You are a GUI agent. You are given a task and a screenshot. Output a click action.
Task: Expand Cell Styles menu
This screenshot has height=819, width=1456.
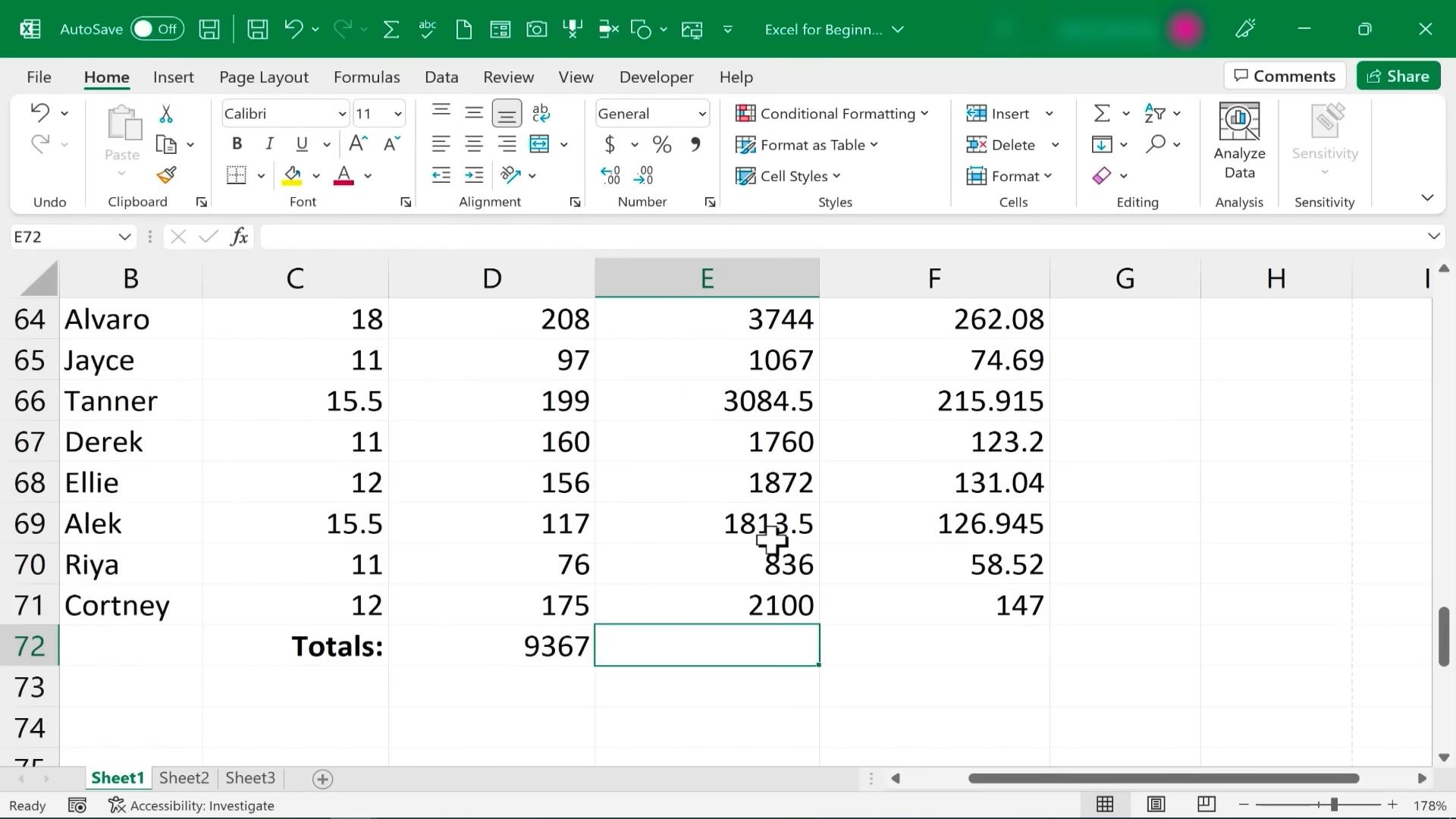coord(789,176)
